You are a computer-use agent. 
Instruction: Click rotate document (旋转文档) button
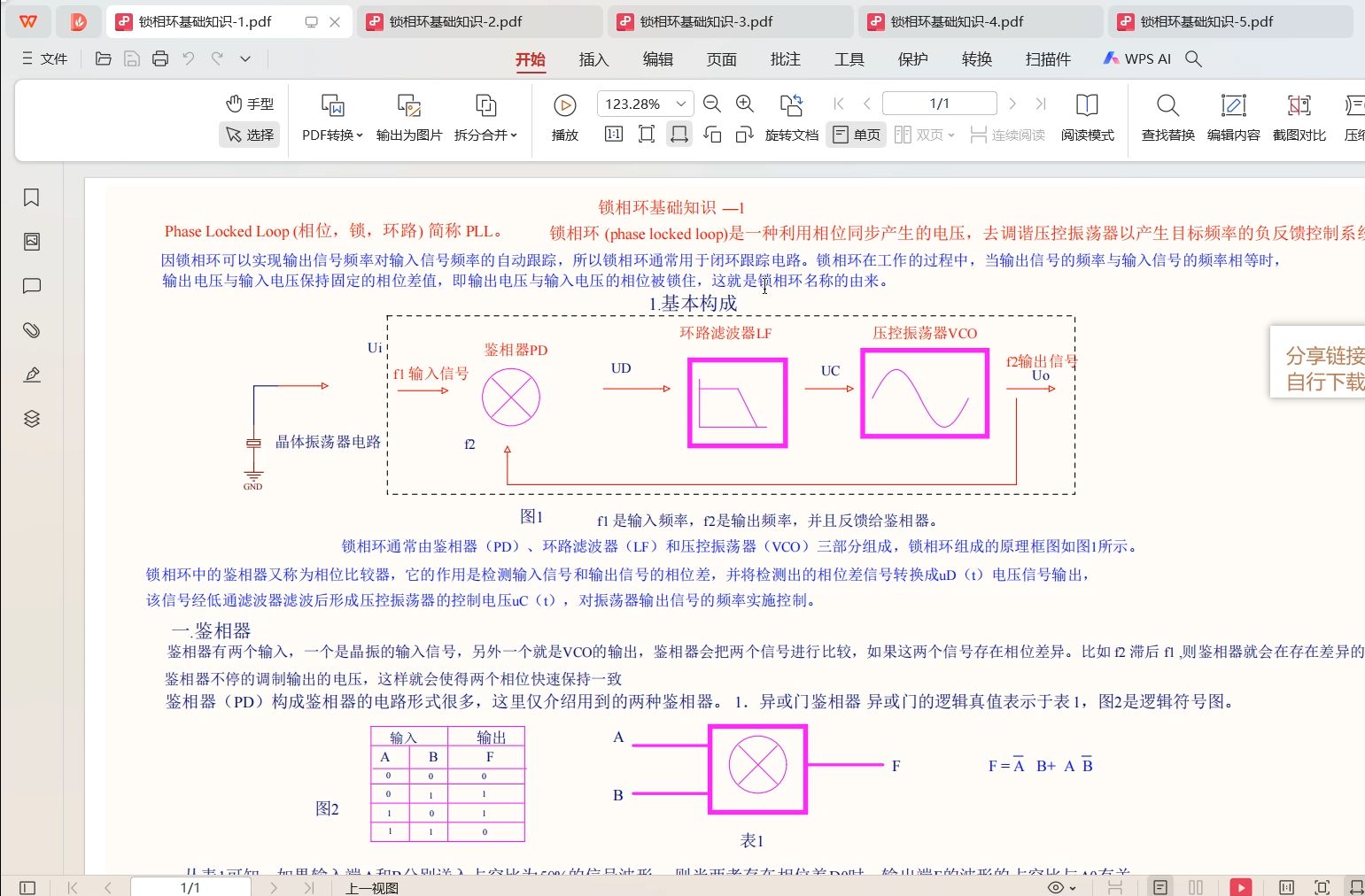[791, 118]
